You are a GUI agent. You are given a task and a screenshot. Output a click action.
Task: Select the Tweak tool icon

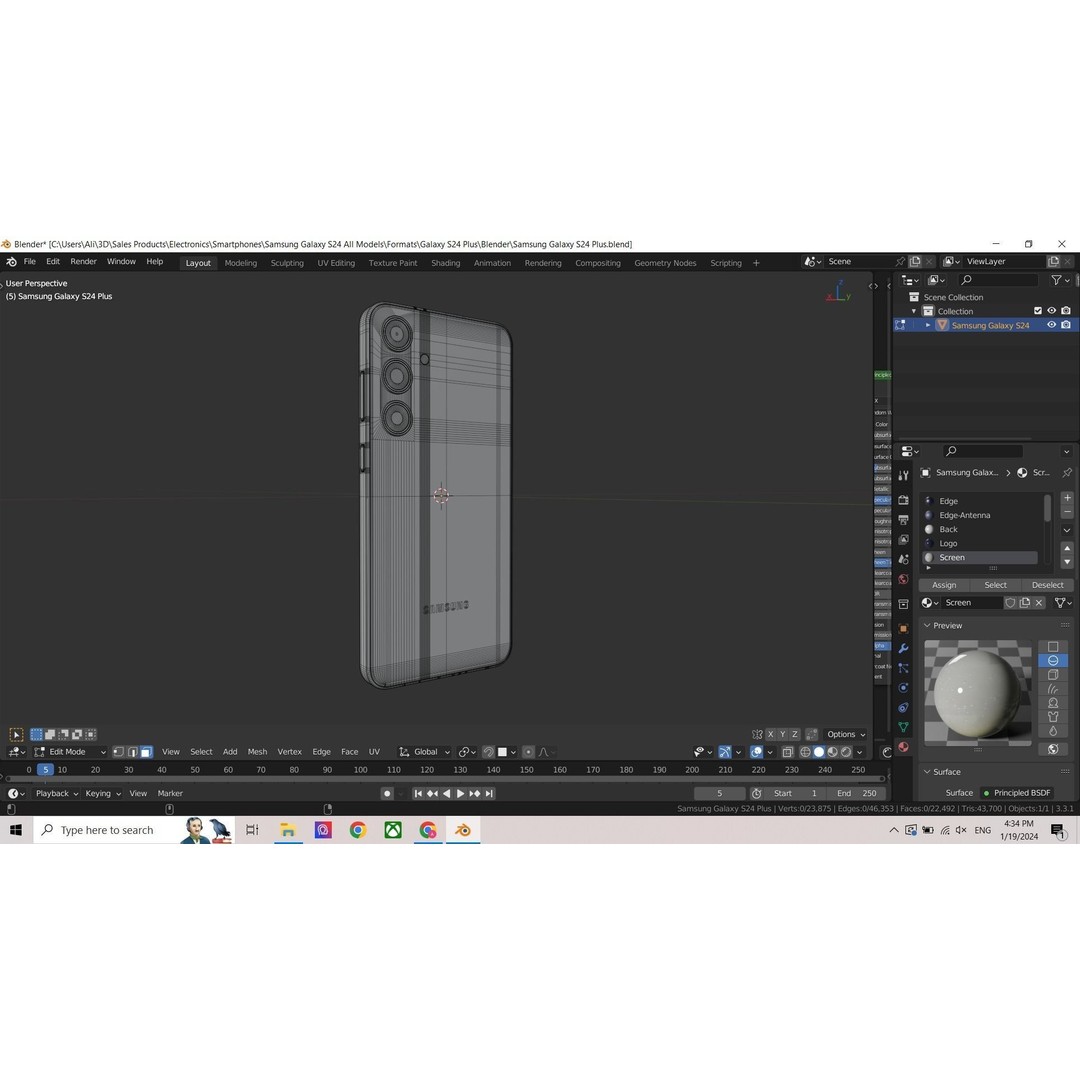(17, 734)
